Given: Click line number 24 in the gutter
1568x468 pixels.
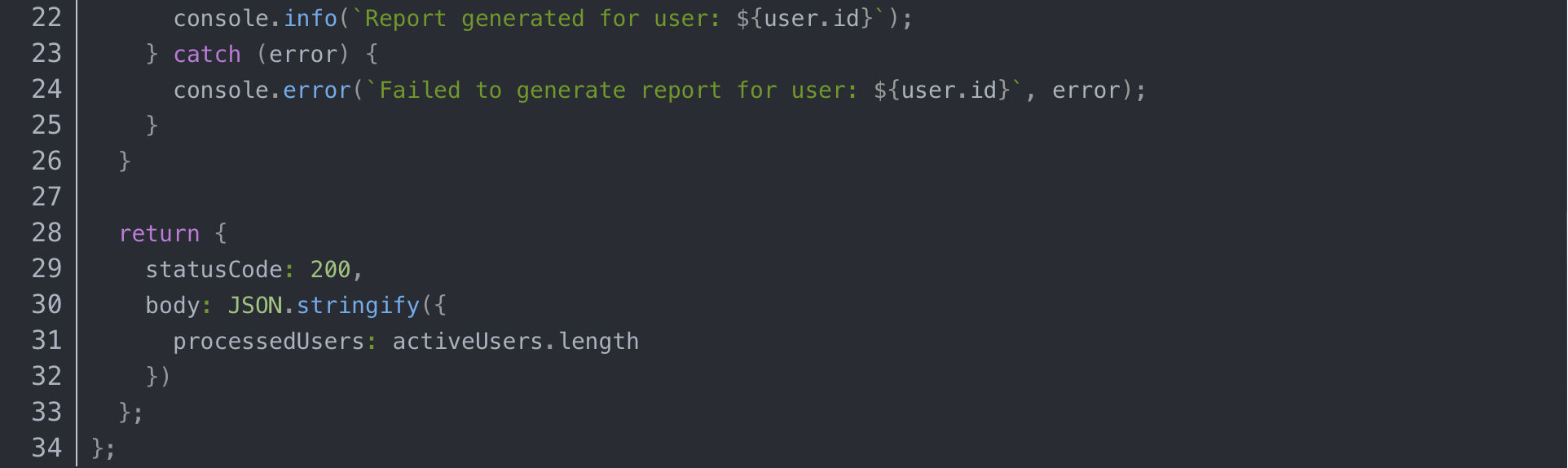Looking at the screenshot, I should (46, 89).
